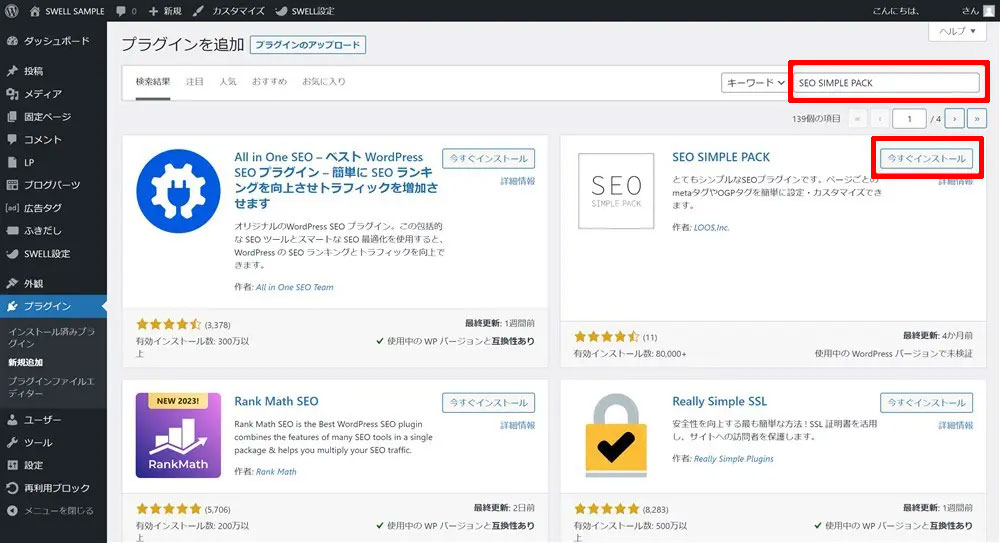Switch to the おすすめ tab
The height and width of the screenshot is (543, 1000).
coord(270,81)
